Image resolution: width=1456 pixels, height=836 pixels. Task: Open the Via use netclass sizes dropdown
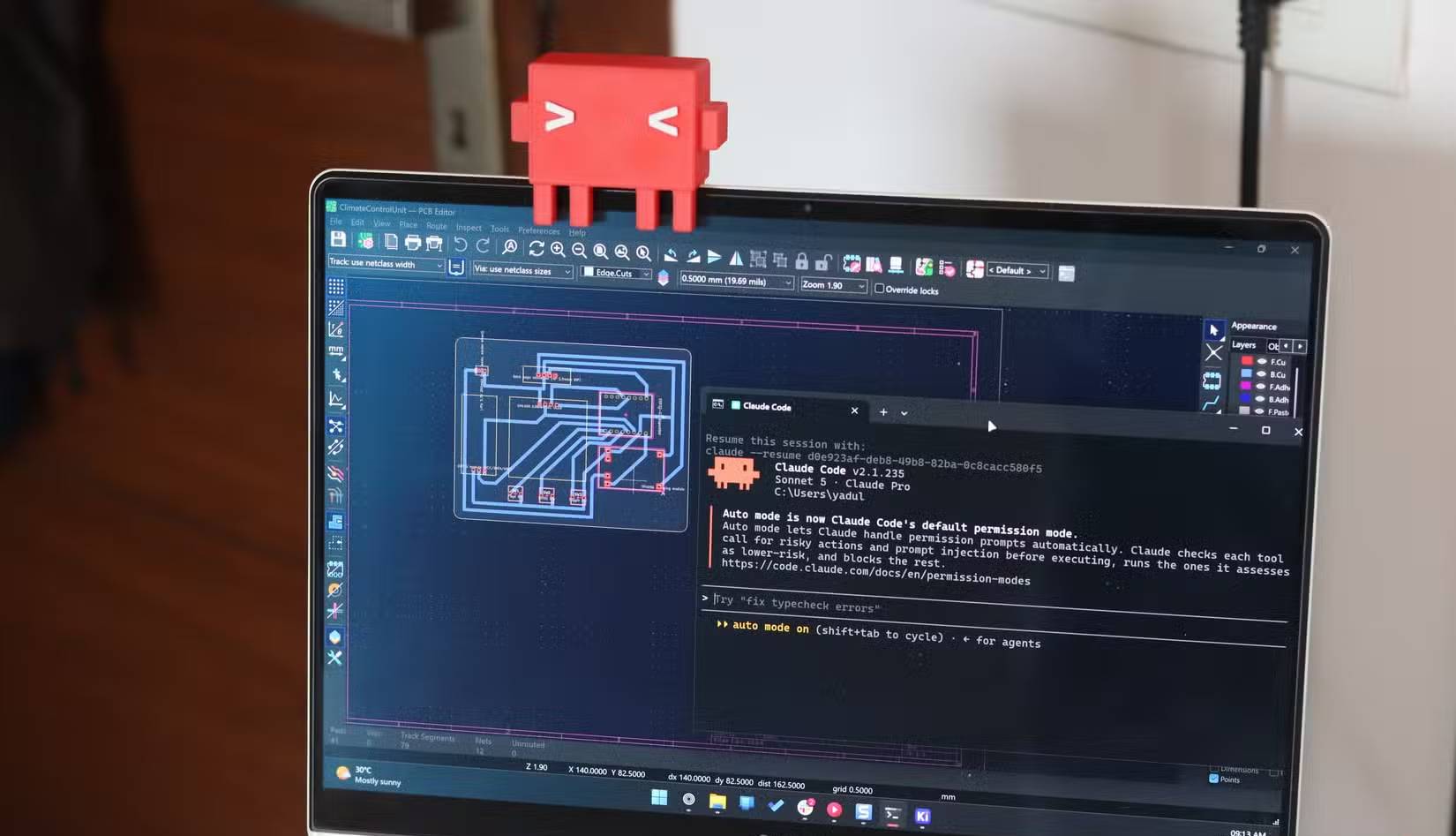click(522, 270)
